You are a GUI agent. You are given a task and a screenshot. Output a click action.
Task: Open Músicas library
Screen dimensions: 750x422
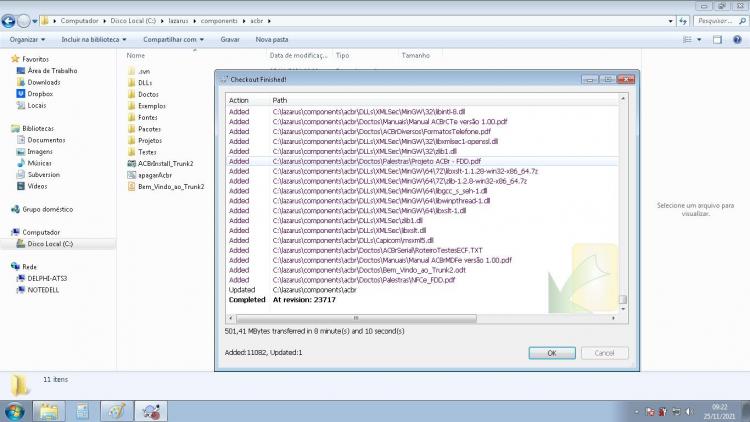pyautogui.click(x=34, y=163)
